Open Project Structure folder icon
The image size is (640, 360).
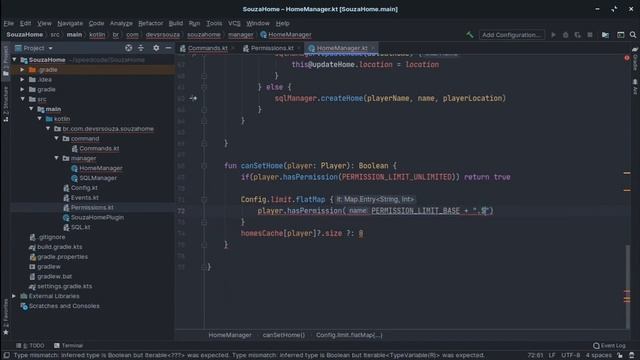605,35
